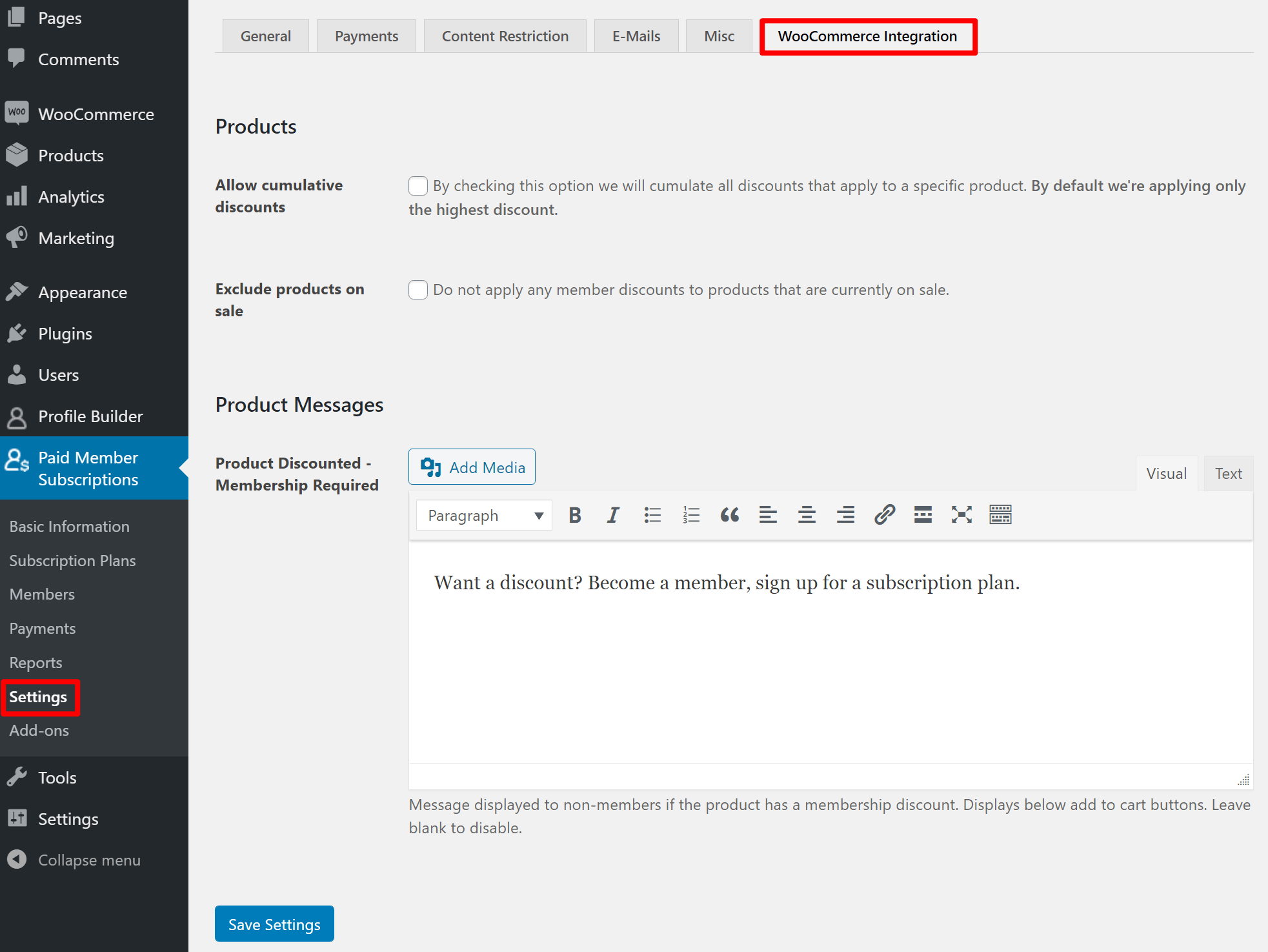Align text left in editor
This screenshot has width=1268, height=952.
click(768, 515)
